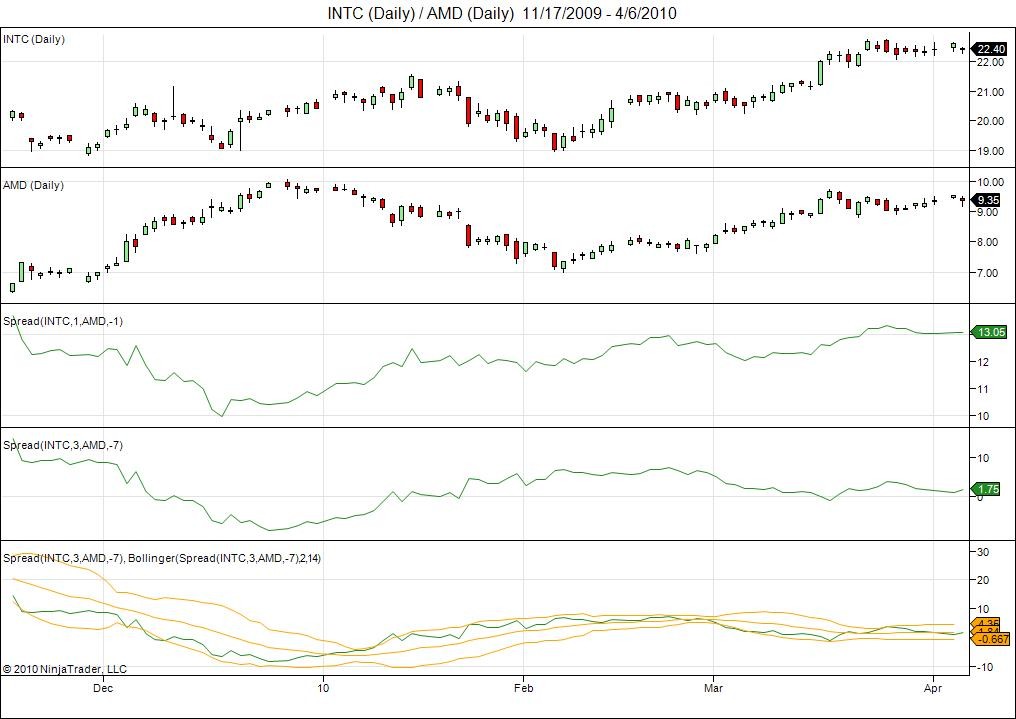Click the 10 date label on time axis

(322, 688)
